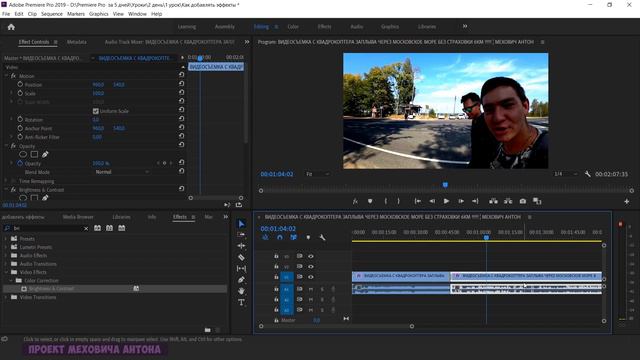640x360 pixels.
Task: Expand the Lumetri Presets folder
Action: pyautogui.click(x=6, y=247)
